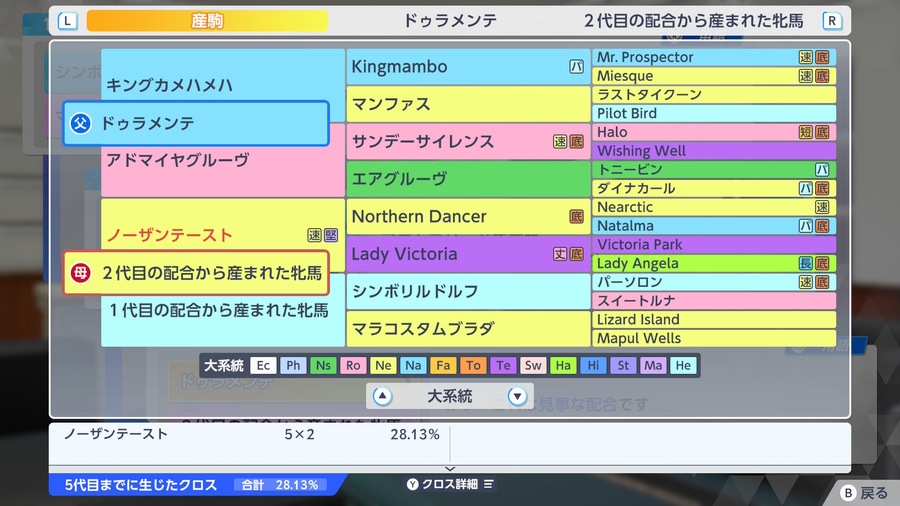This screenshot has width=900, height=506.
Task: Click the L shoulder button icon
Action: tap(67, 21)
